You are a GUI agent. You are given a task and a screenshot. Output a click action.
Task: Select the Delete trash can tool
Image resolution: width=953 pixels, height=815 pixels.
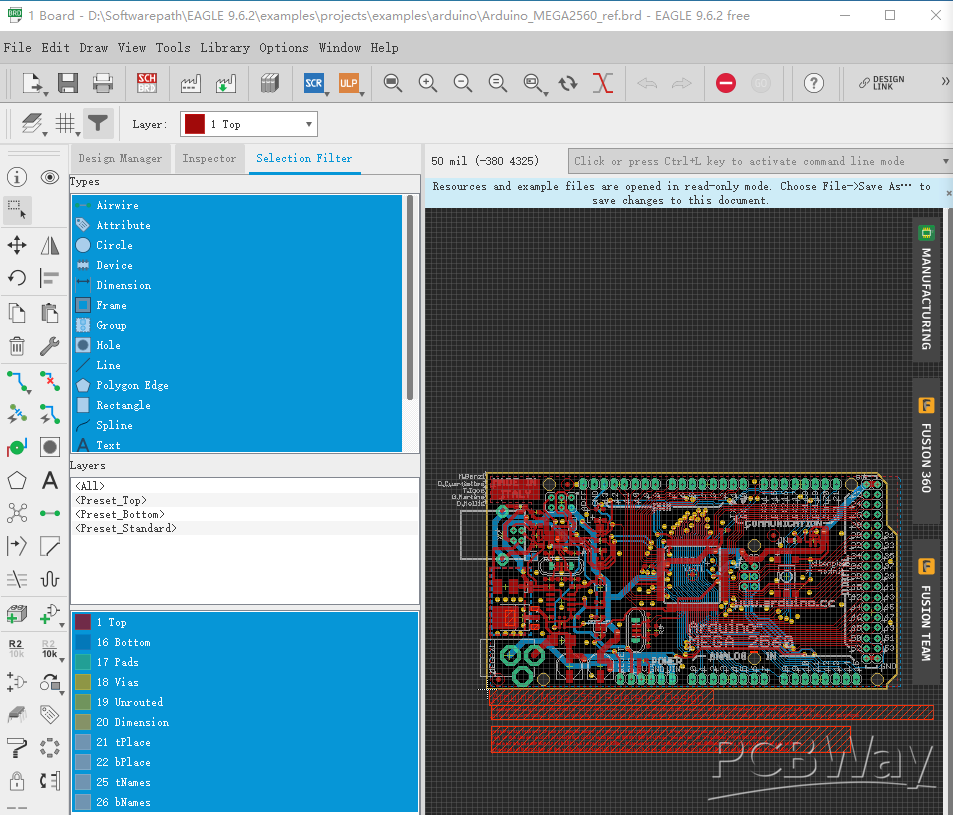tap(17, 347)
